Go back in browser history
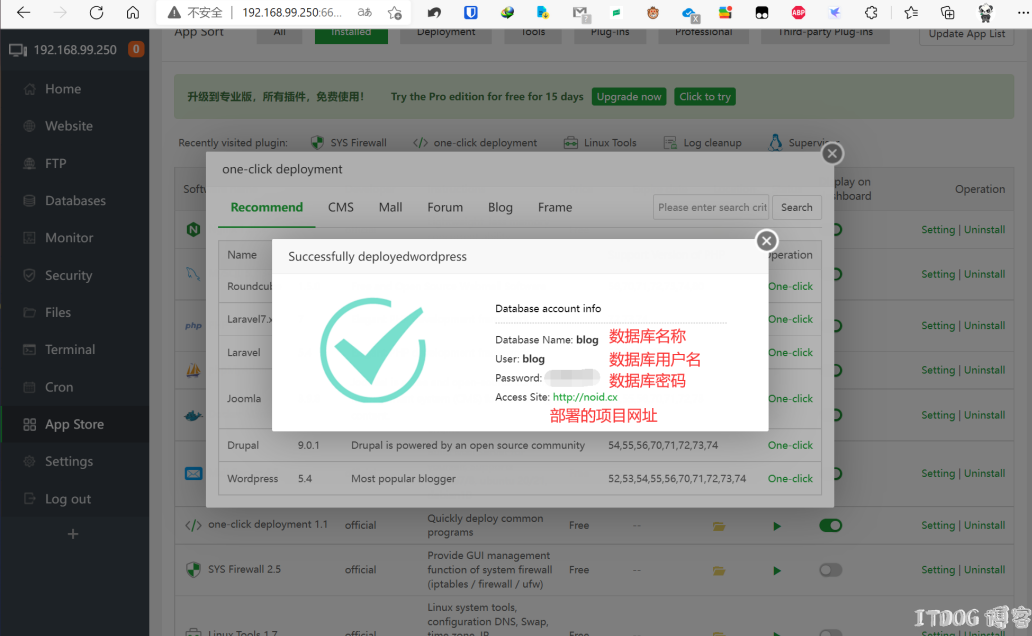The height and width of the screenshot is (636, 1032). pyautogui.click(x=24, y=13)
